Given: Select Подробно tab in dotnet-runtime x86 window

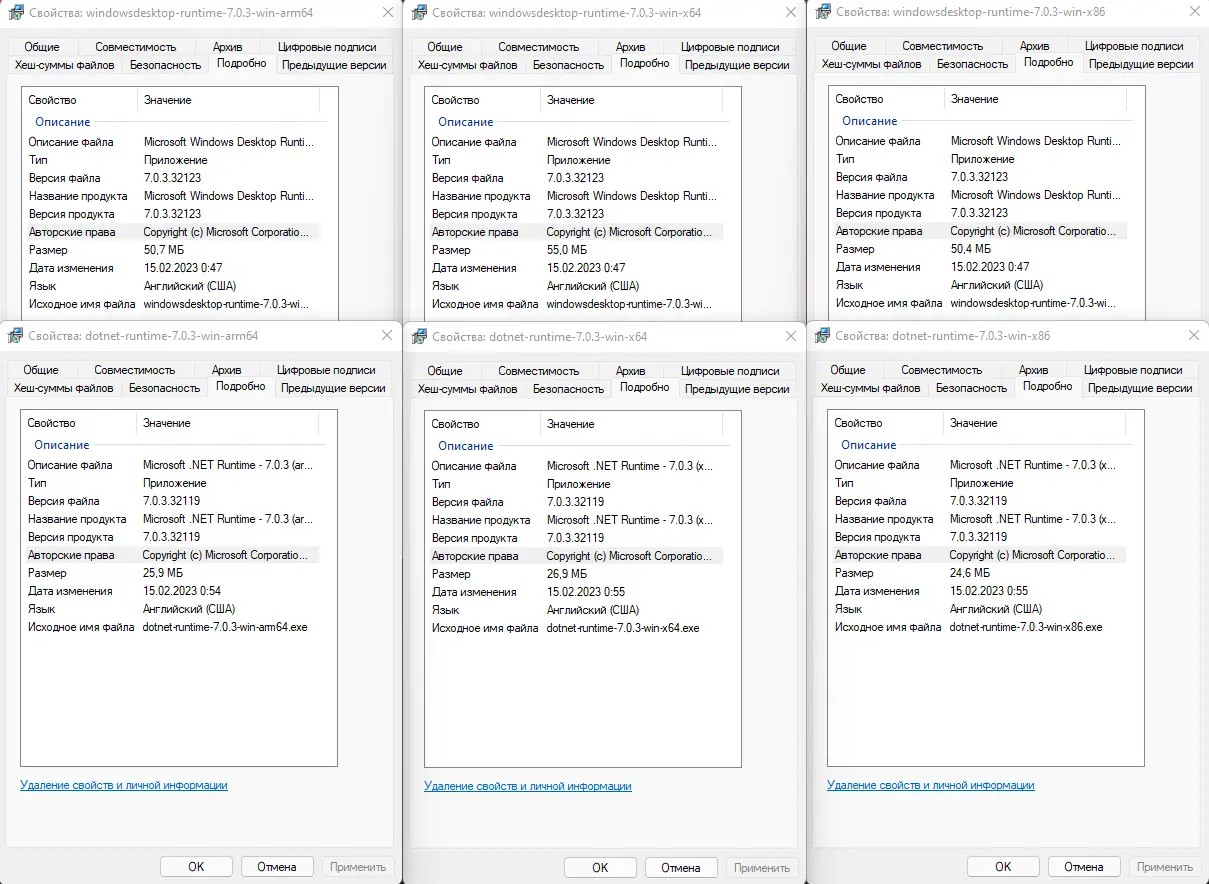Looking at the screenshot, I should tap(1048, 386).
